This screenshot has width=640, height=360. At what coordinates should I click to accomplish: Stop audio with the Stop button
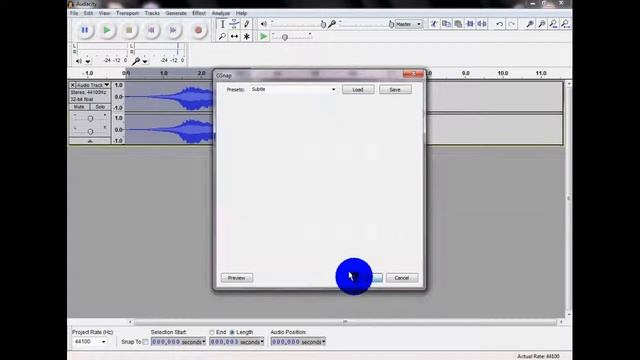[x=129, y=30]
